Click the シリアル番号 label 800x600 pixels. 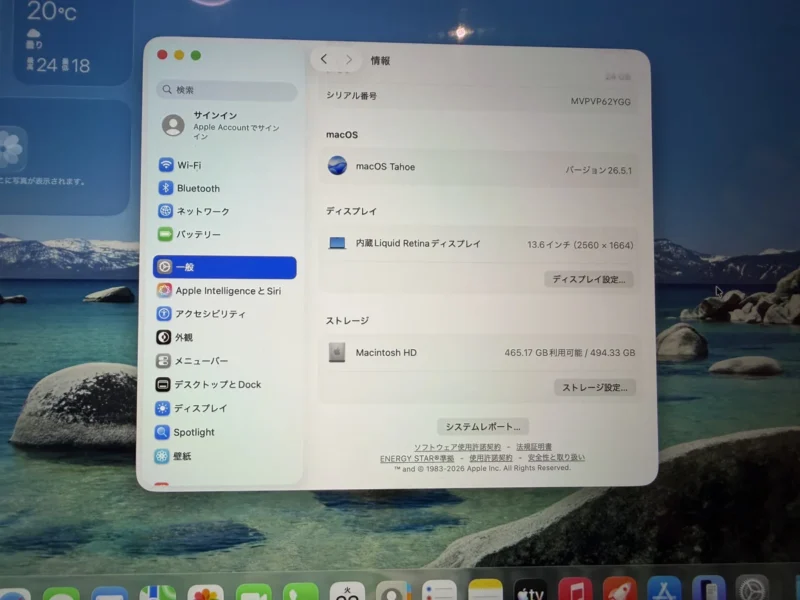point(351,95)
